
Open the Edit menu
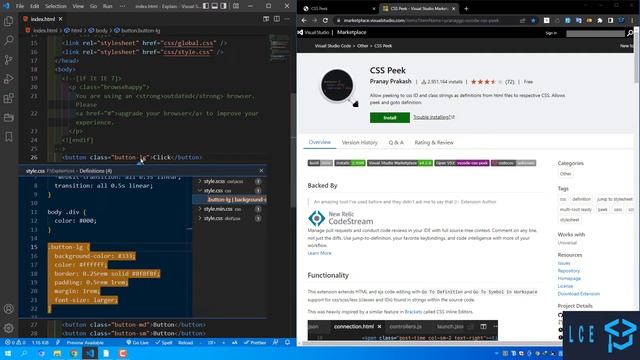click(x=35, y=6)
